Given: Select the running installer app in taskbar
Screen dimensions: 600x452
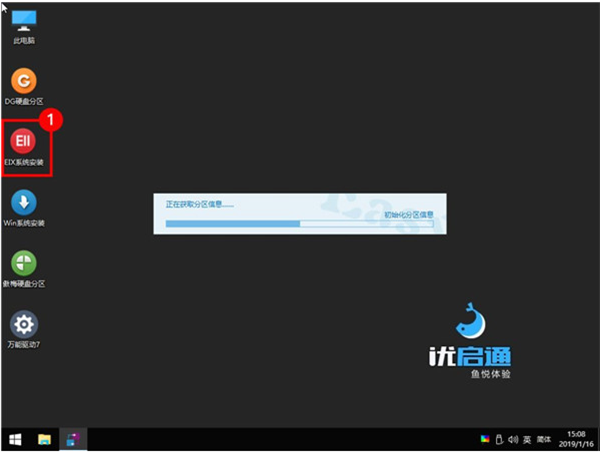Looking at the screenshot, I should tap(73, 439).
